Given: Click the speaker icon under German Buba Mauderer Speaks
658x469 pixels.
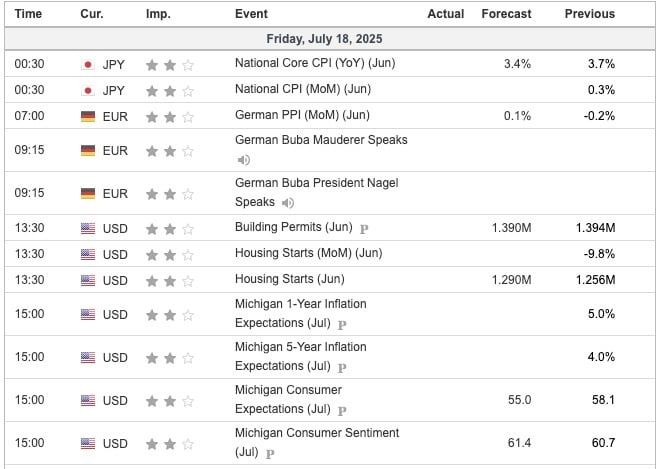Looking at the screenshot, I should point(243,160).
